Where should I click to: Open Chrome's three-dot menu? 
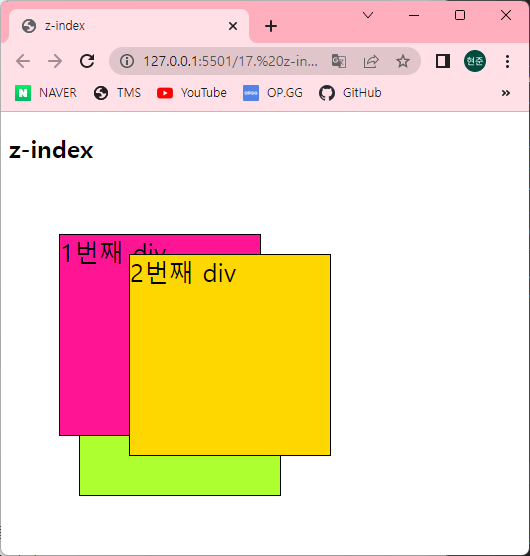[507, 61]
